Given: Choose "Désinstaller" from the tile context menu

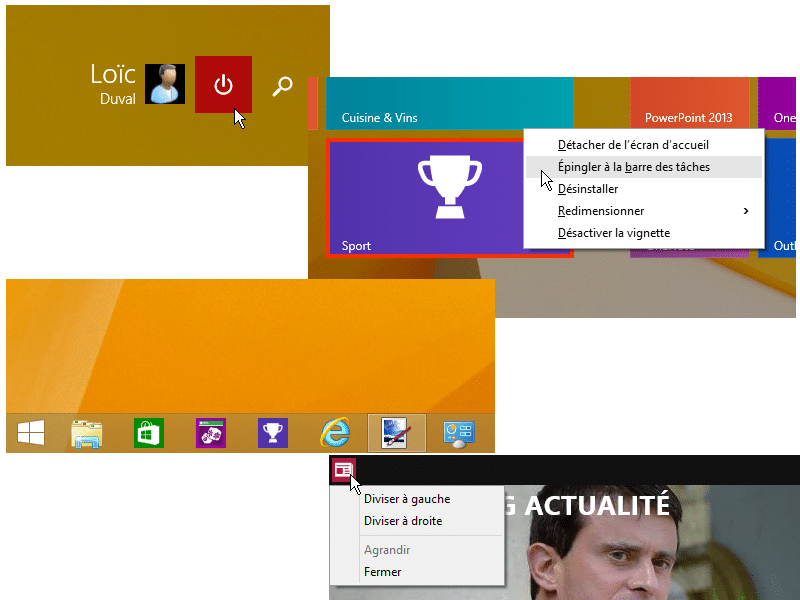Looking at the screenshot, I should [588, 189].
